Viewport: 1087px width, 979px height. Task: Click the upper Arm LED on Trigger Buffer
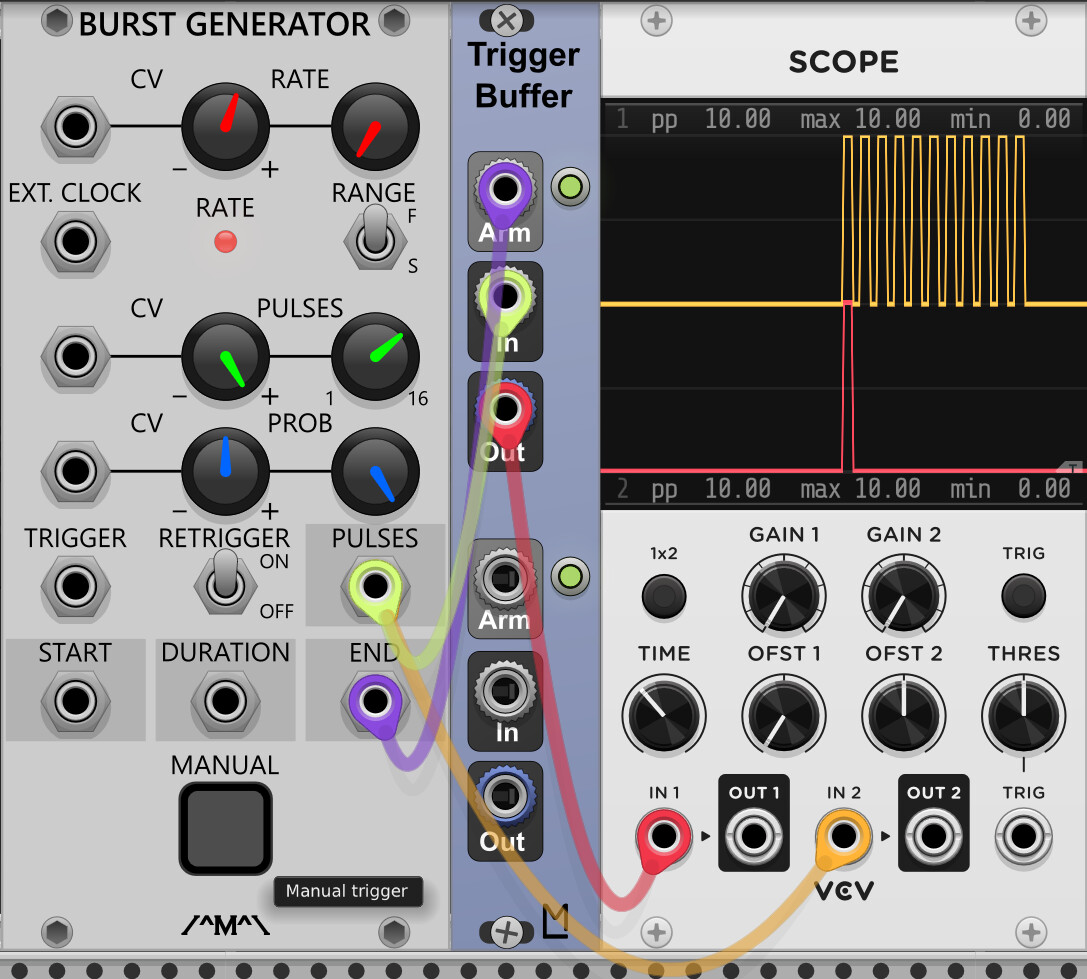point(571,187)
